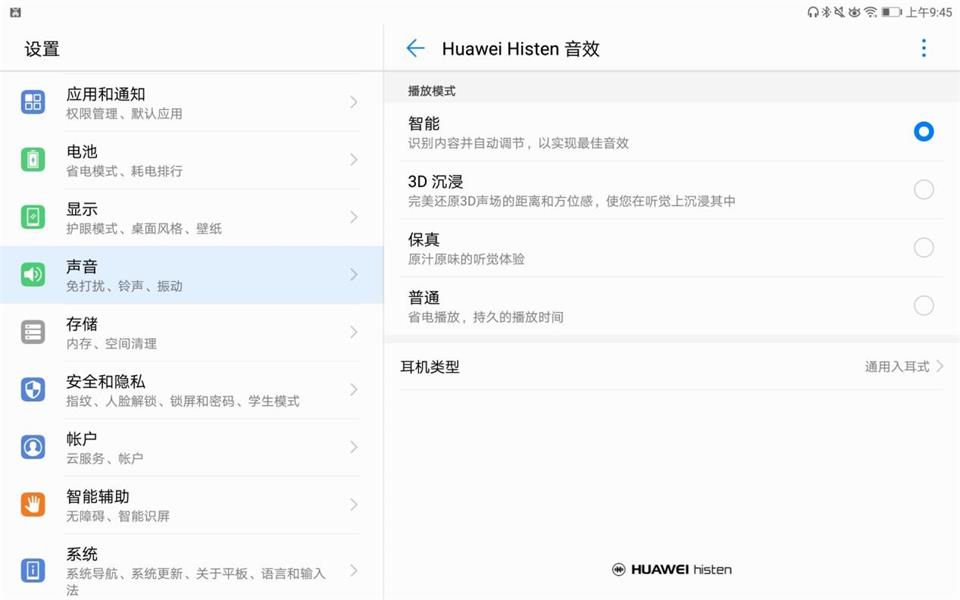Tap the green 显示 display icon
Image resolution: width=960 pixels, height=600 pixels.
[33, 217]
